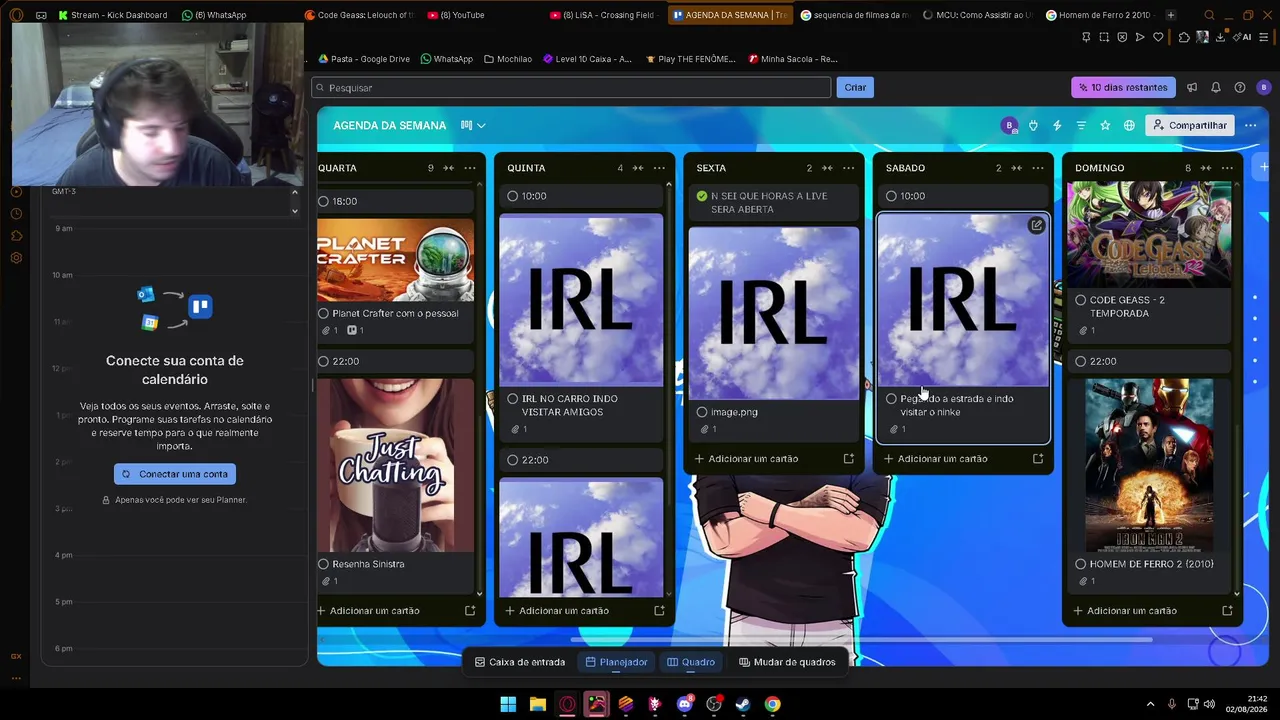Open the Trello notifications bell
Screen dimensions: 1280x720
pyautogui.click(x=1216, y=88)
